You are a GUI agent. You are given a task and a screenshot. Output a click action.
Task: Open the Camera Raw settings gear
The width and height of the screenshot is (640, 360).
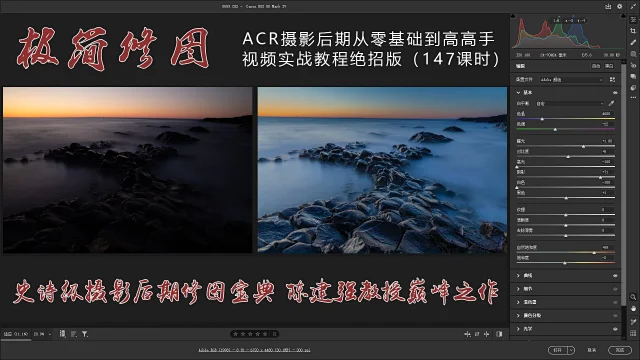tap(620, 7)
